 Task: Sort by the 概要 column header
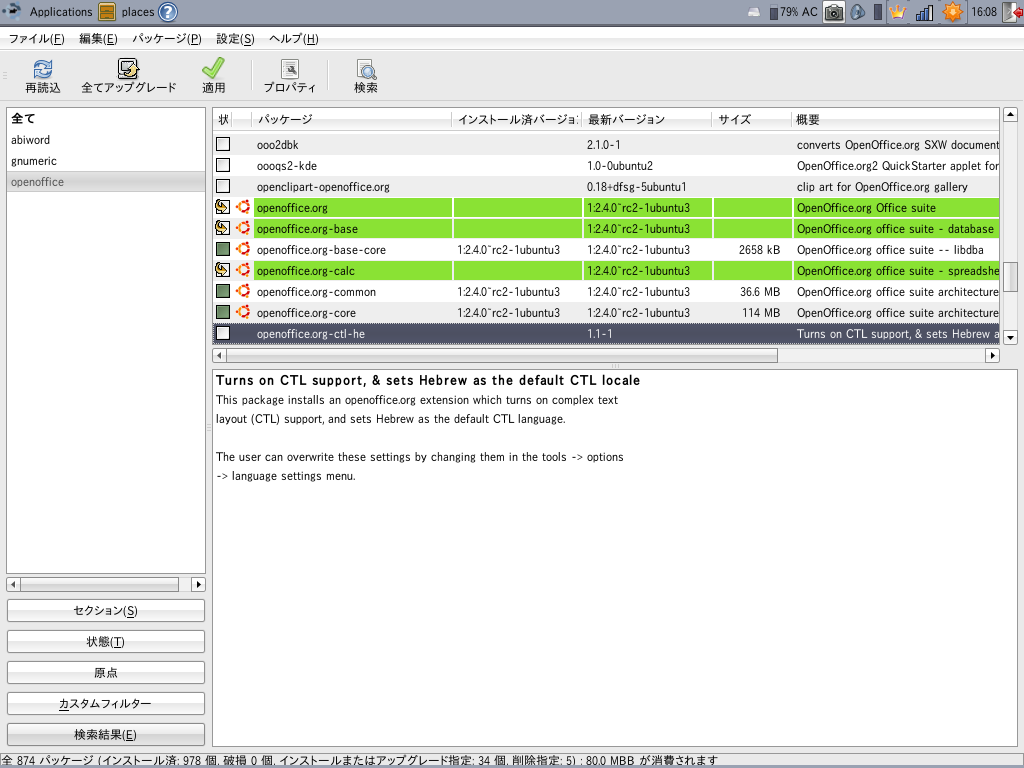[x=895, y=120]
